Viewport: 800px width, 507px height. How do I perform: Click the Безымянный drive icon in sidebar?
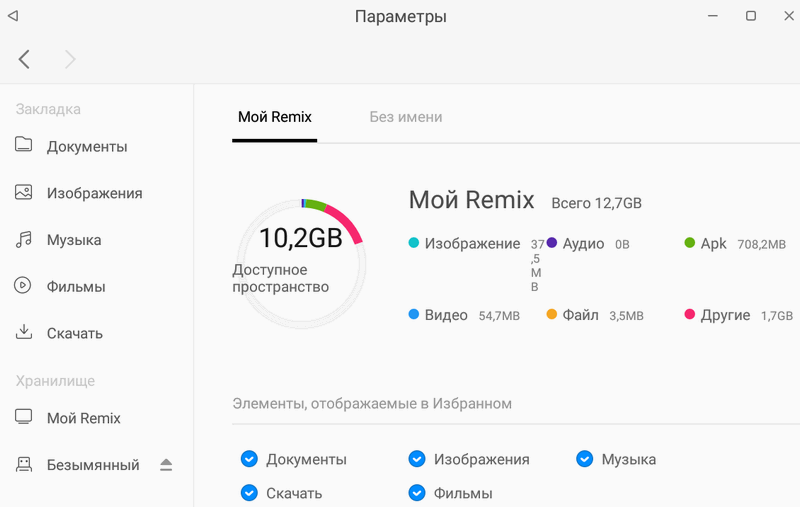coord(23,464)
